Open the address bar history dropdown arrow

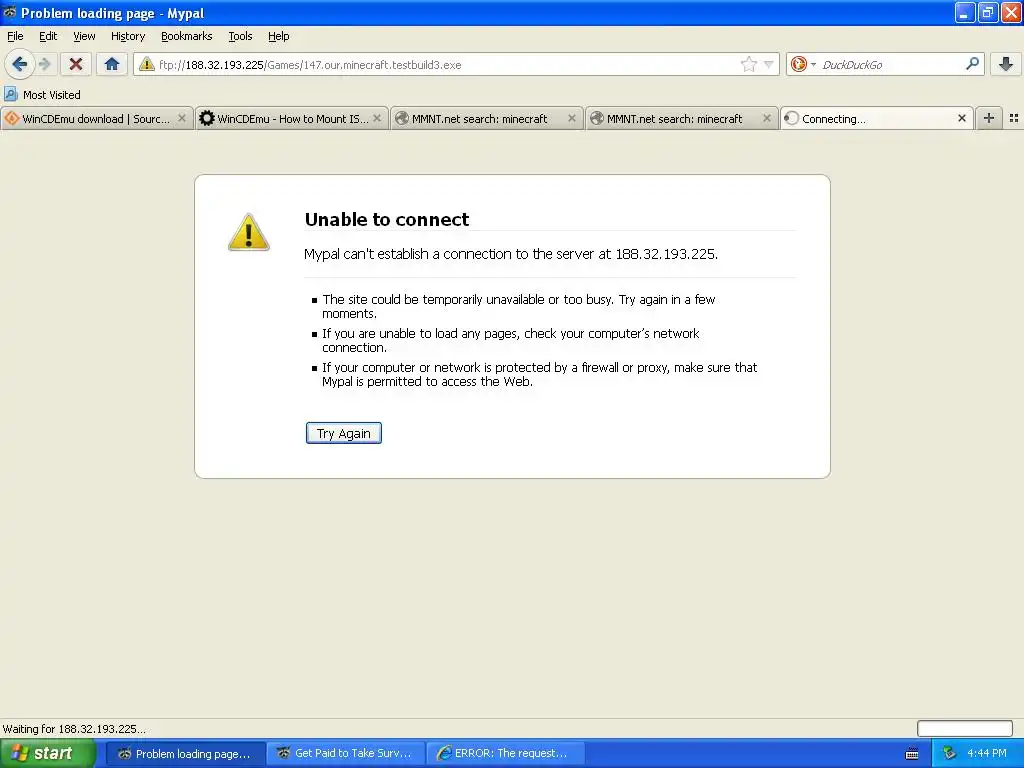pos(769,64)
